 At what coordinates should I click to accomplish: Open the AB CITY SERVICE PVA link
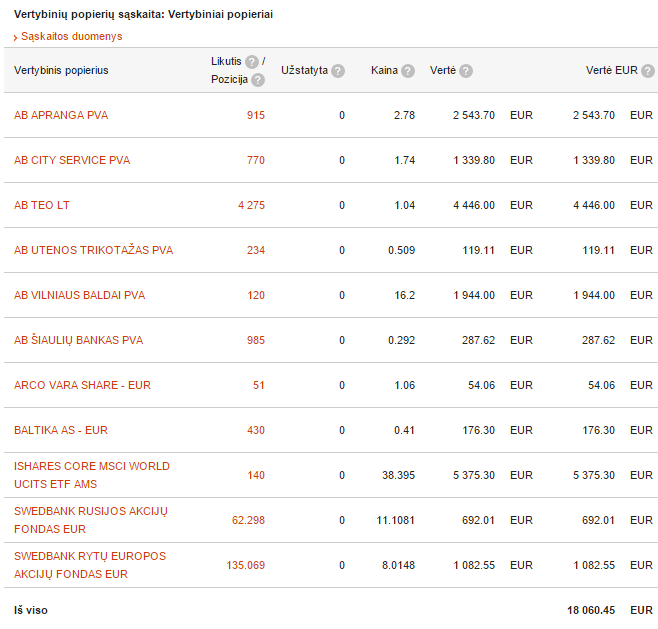point(72,160)
